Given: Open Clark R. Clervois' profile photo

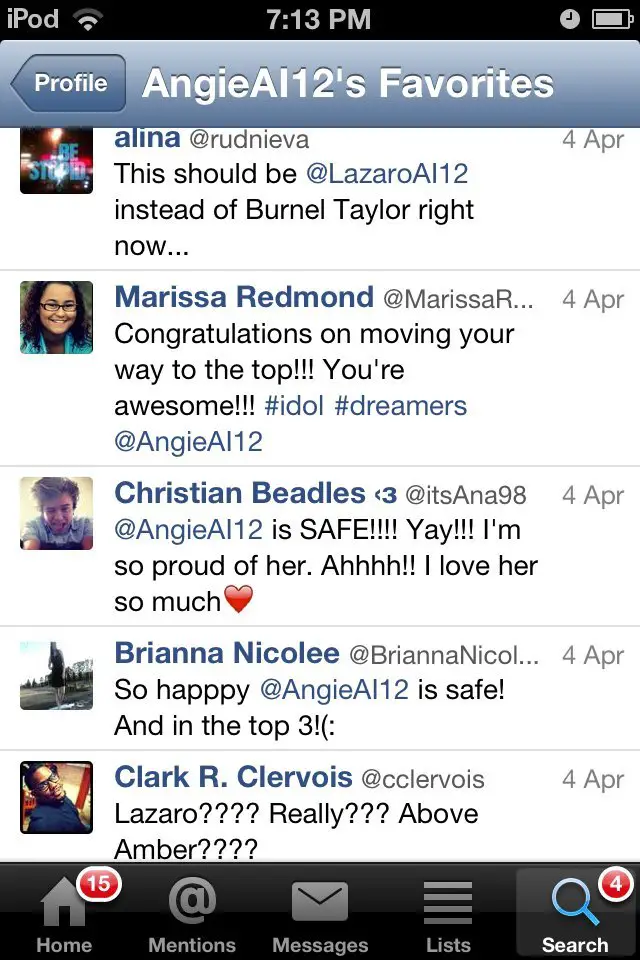Looking at the screenshot, I should pos(57,798).
